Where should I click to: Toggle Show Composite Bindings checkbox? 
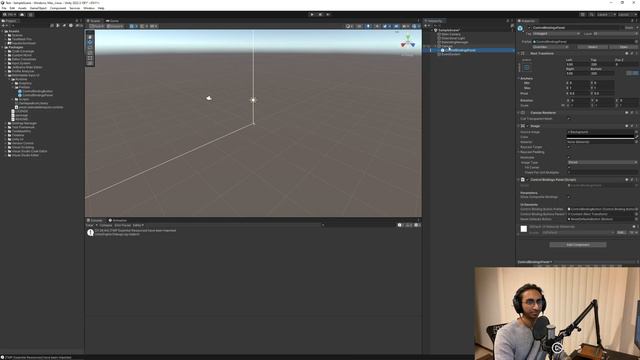click(x=569, y=197)
